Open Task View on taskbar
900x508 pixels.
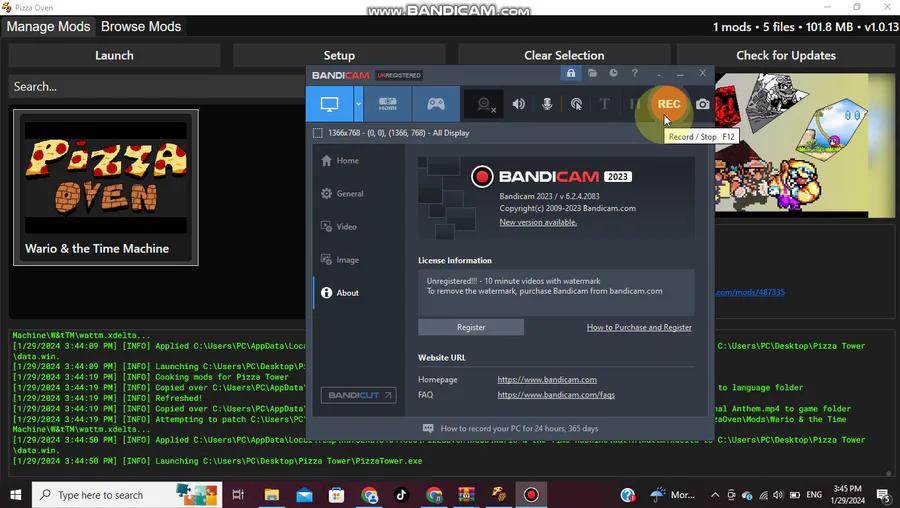coord(238,495)
